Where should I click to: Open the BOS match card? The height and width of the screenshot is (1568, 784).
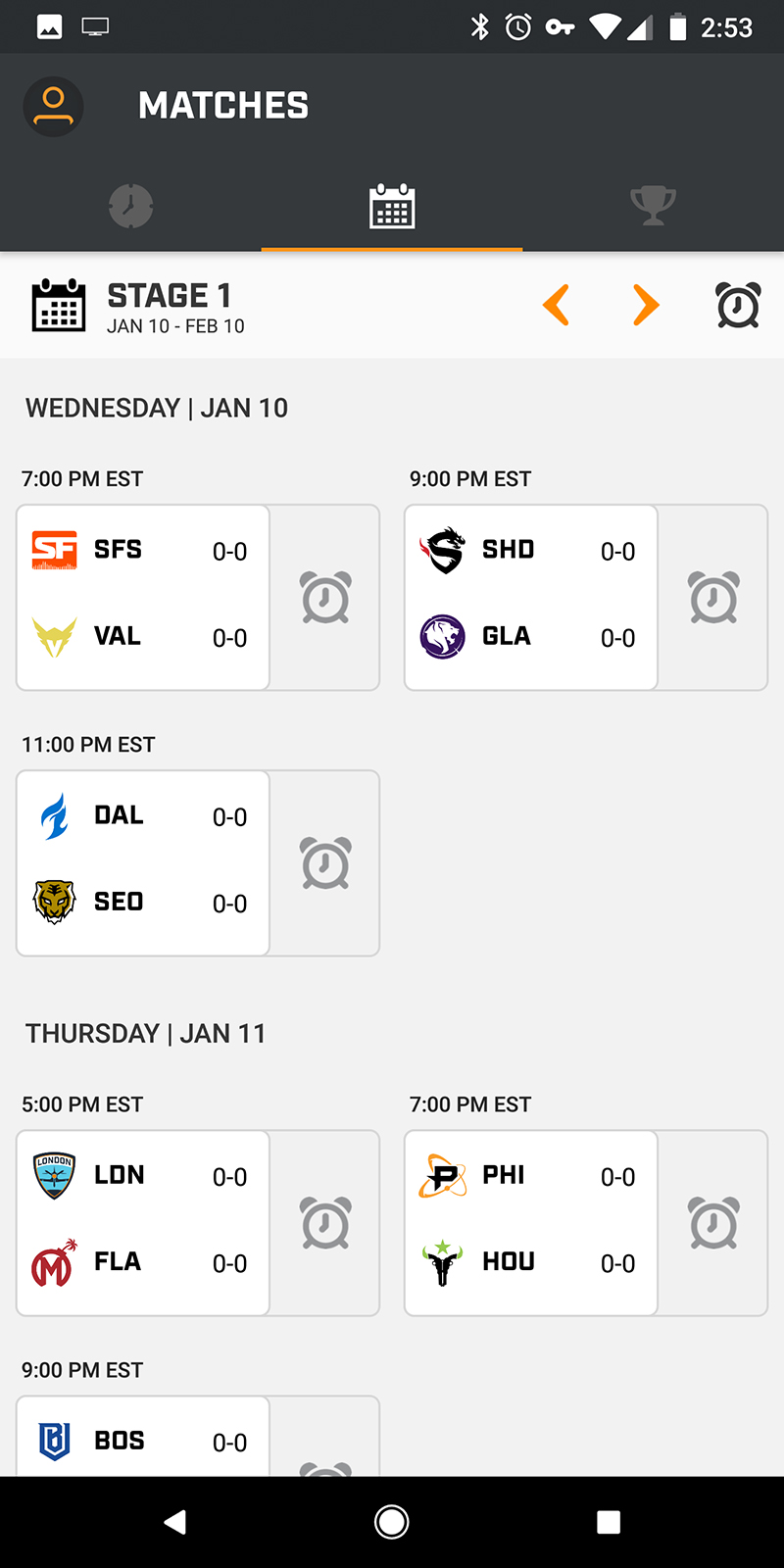[143, 1440]
